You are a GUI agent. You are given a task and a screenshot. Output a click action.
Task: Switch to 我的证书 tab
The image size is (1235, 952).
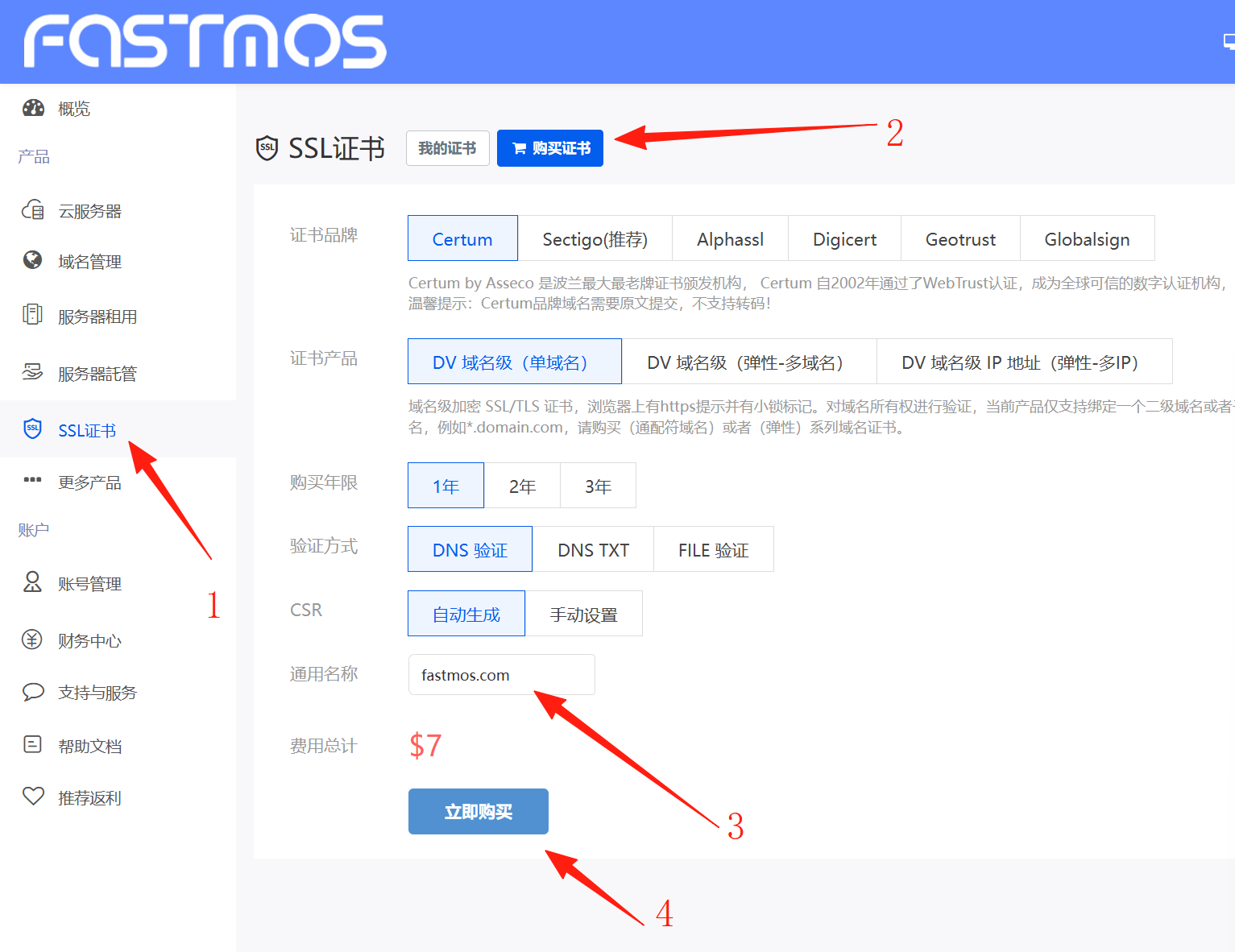[447, 148]
